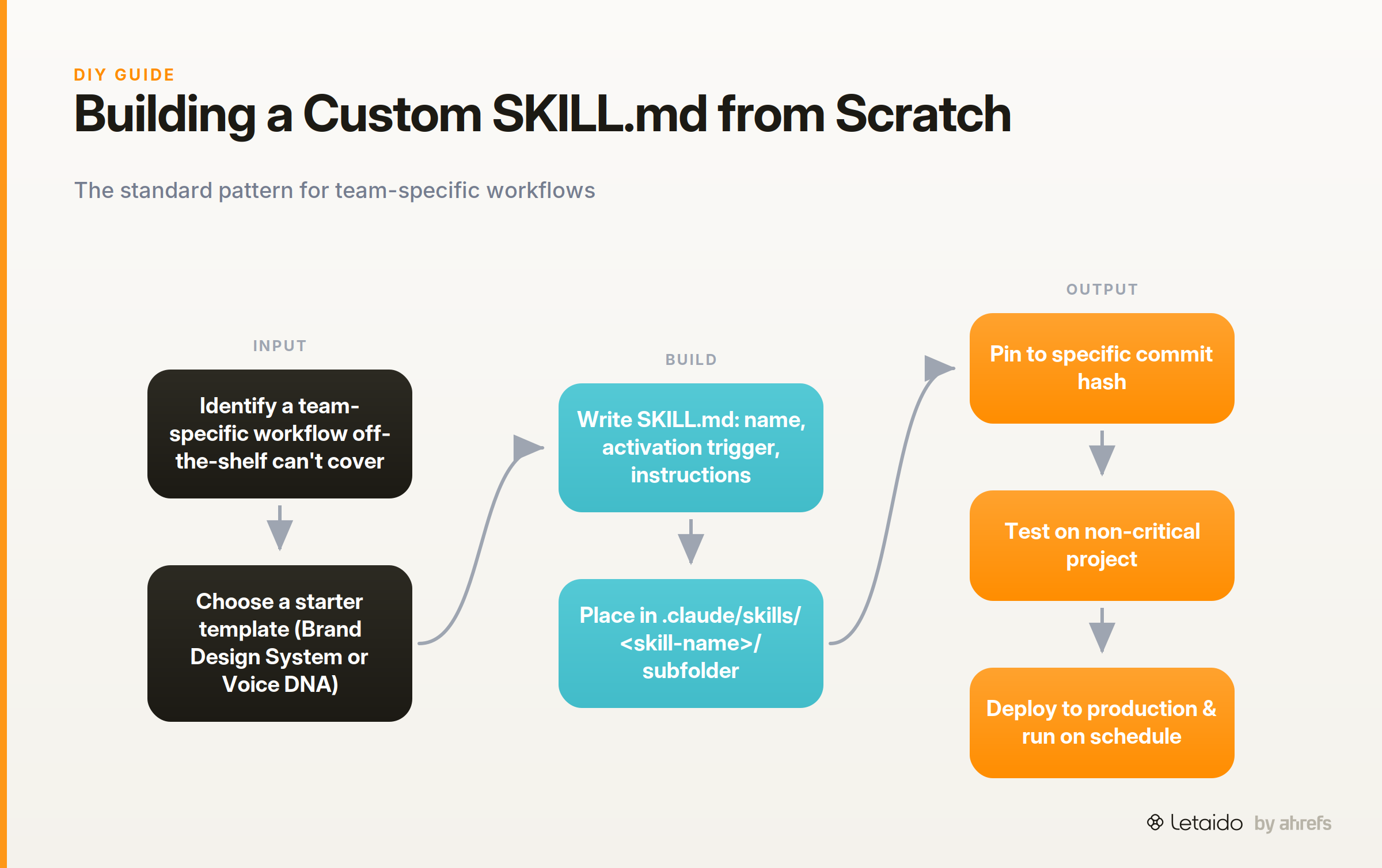Click the 'Letaido' brand name text
The width and height of the screenshot is (1382, 868).
click(x=1206, y=823)
